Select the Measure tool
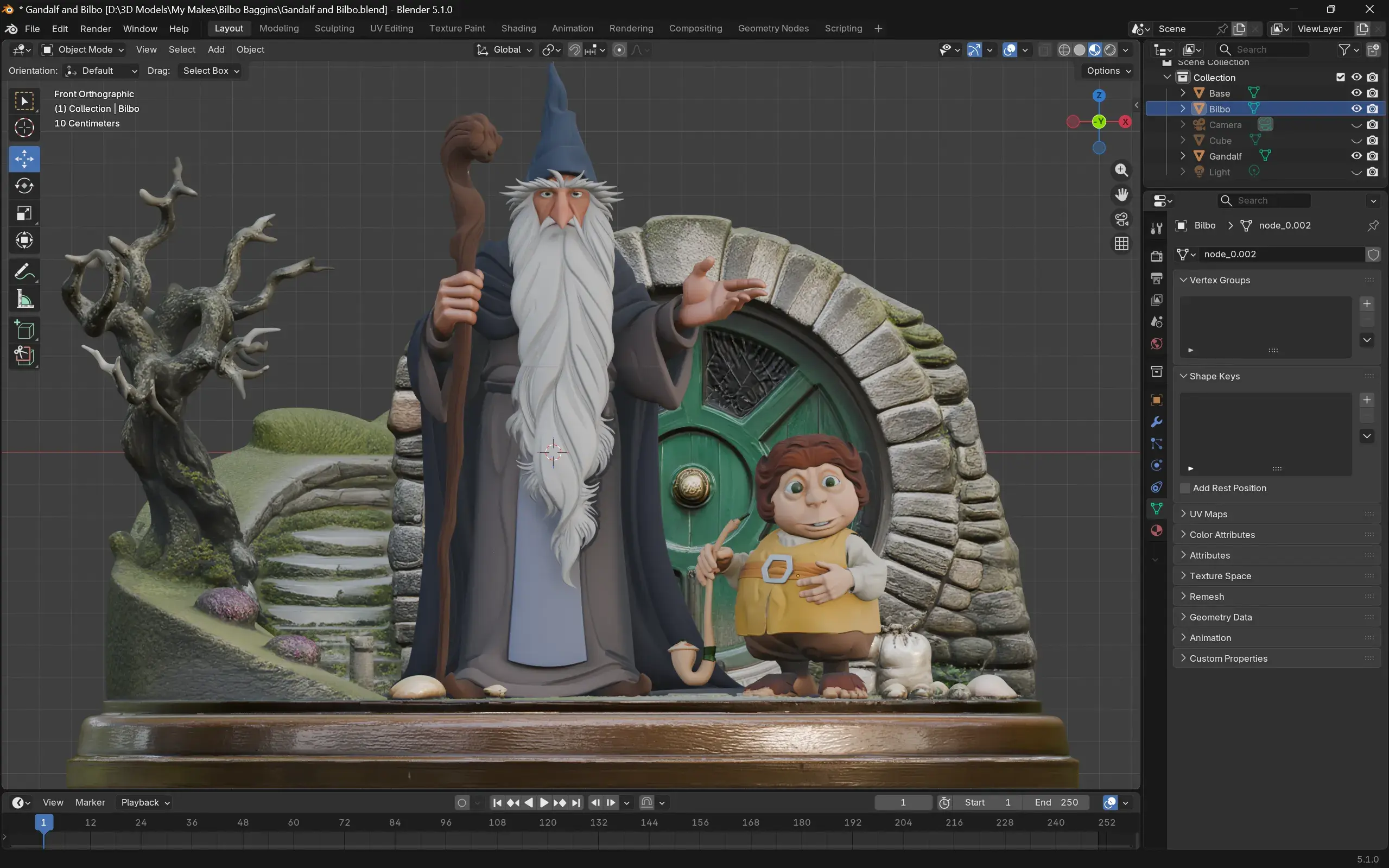 24,299
